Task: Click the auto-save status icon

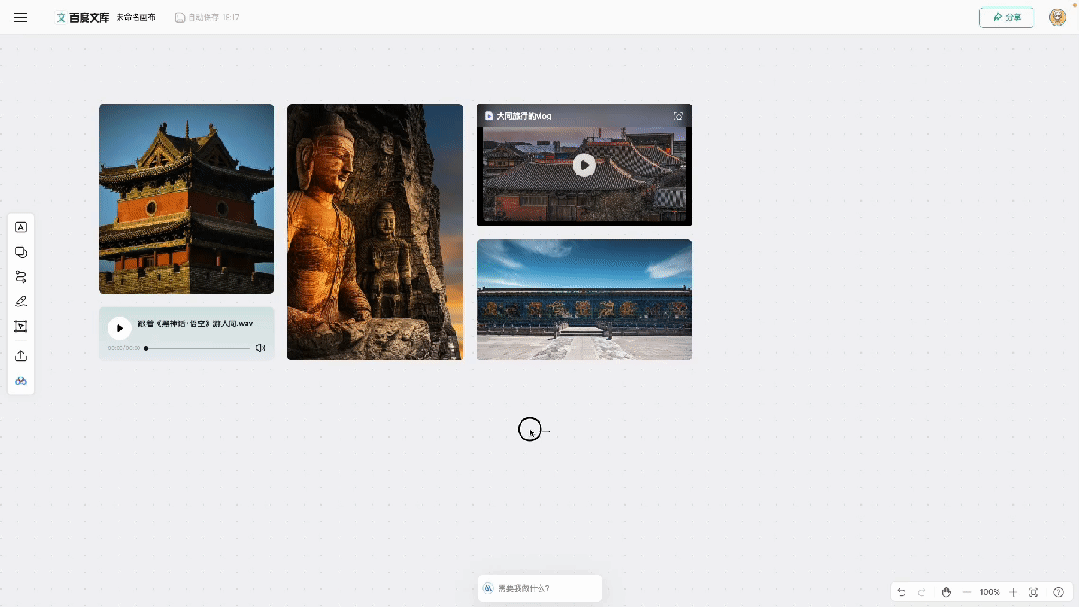Action: [180, 17]
